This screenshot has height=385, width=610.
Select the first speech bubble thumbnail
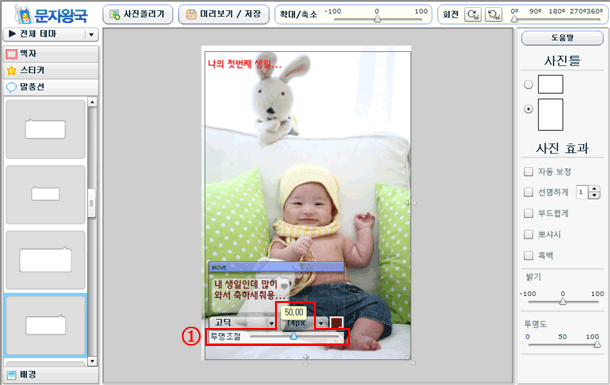[46, 130]
